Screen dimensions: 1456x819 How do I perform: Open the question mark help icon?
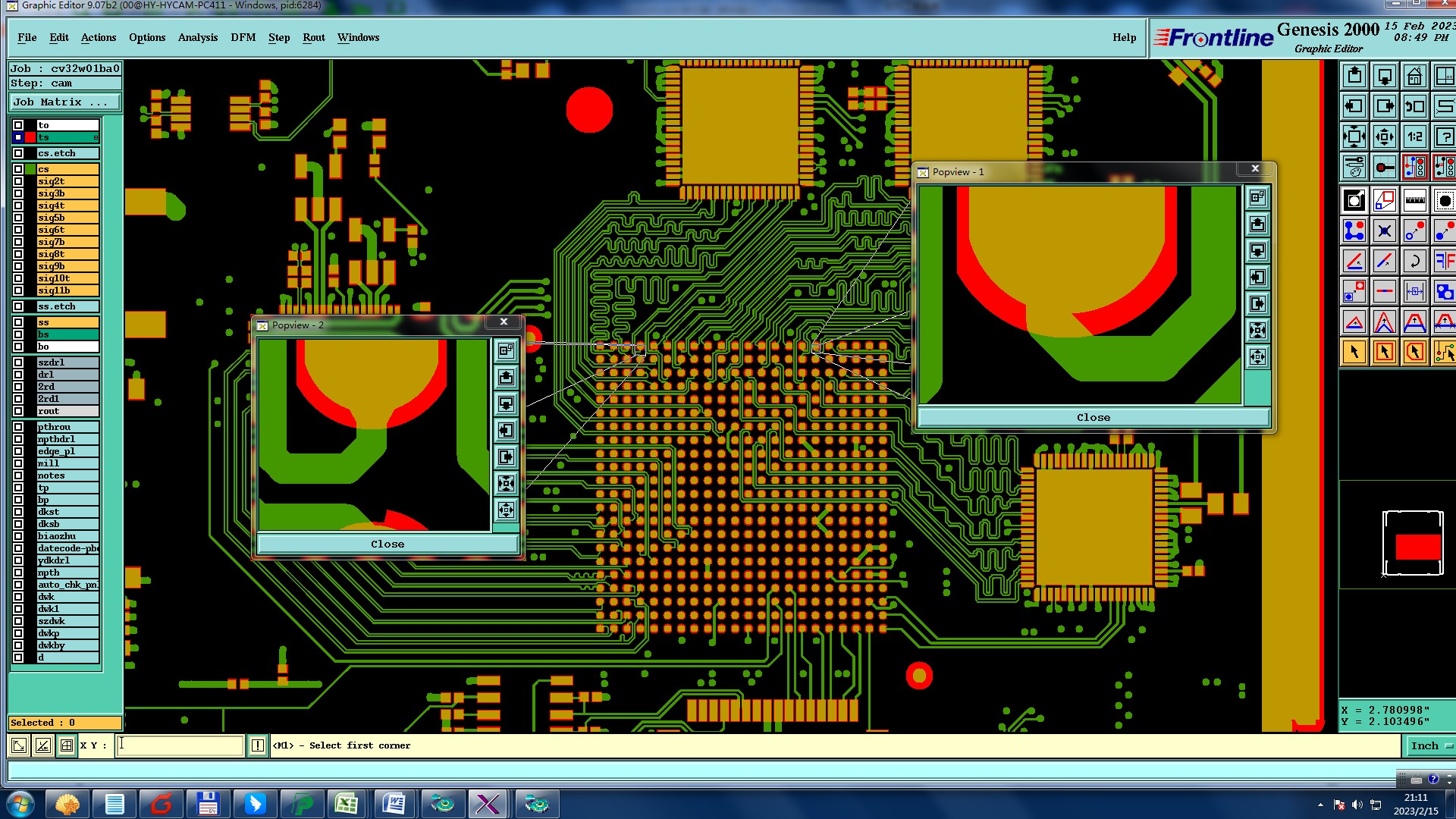coord(1445,137)
